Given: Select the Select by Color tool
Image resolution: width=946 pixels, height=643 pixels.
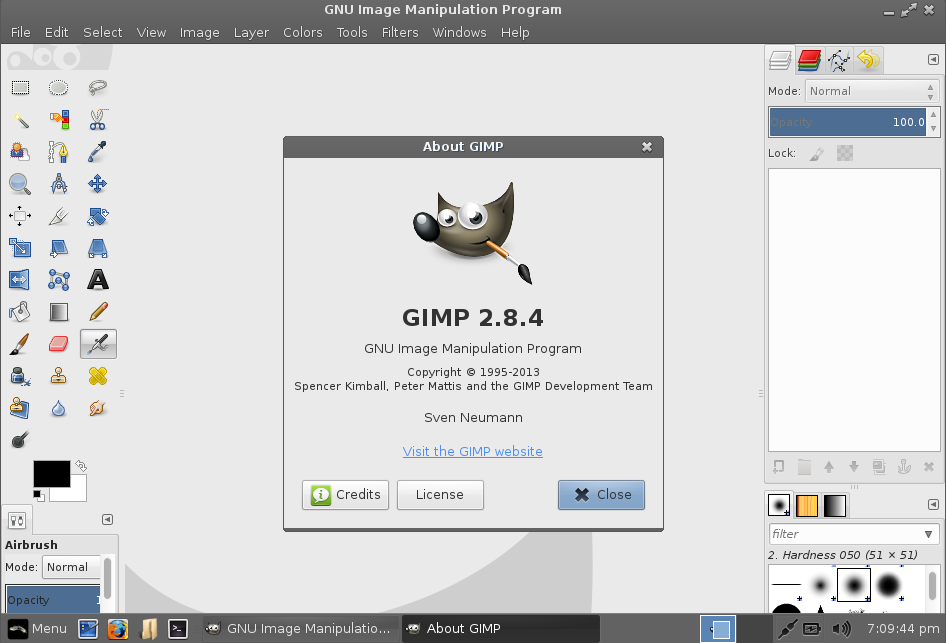Looking at the screenshot, I should click(x=59, y=120).
